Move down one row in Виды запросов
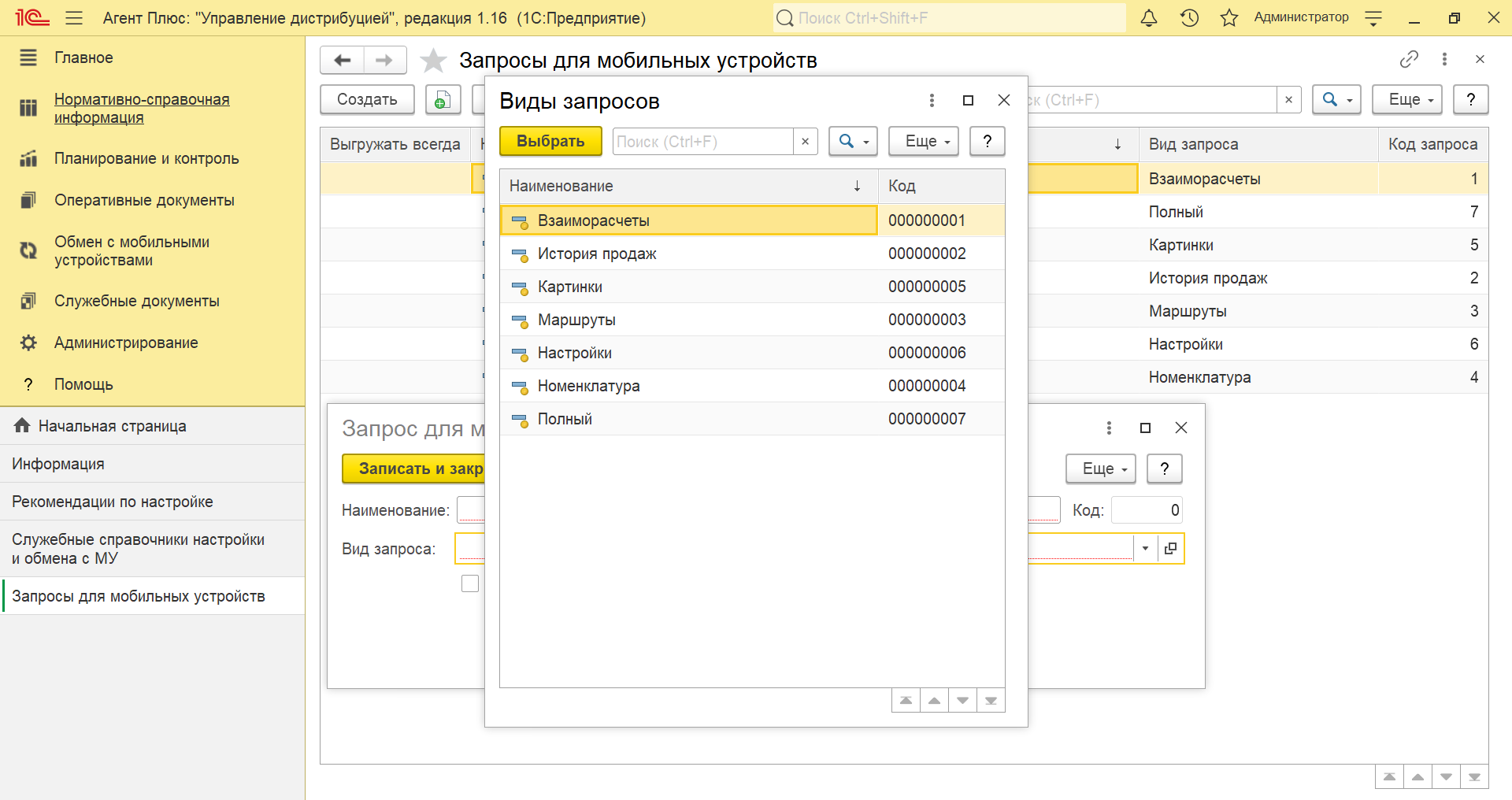This screenshot has height=800, width=1512. [x=962, y=701]
